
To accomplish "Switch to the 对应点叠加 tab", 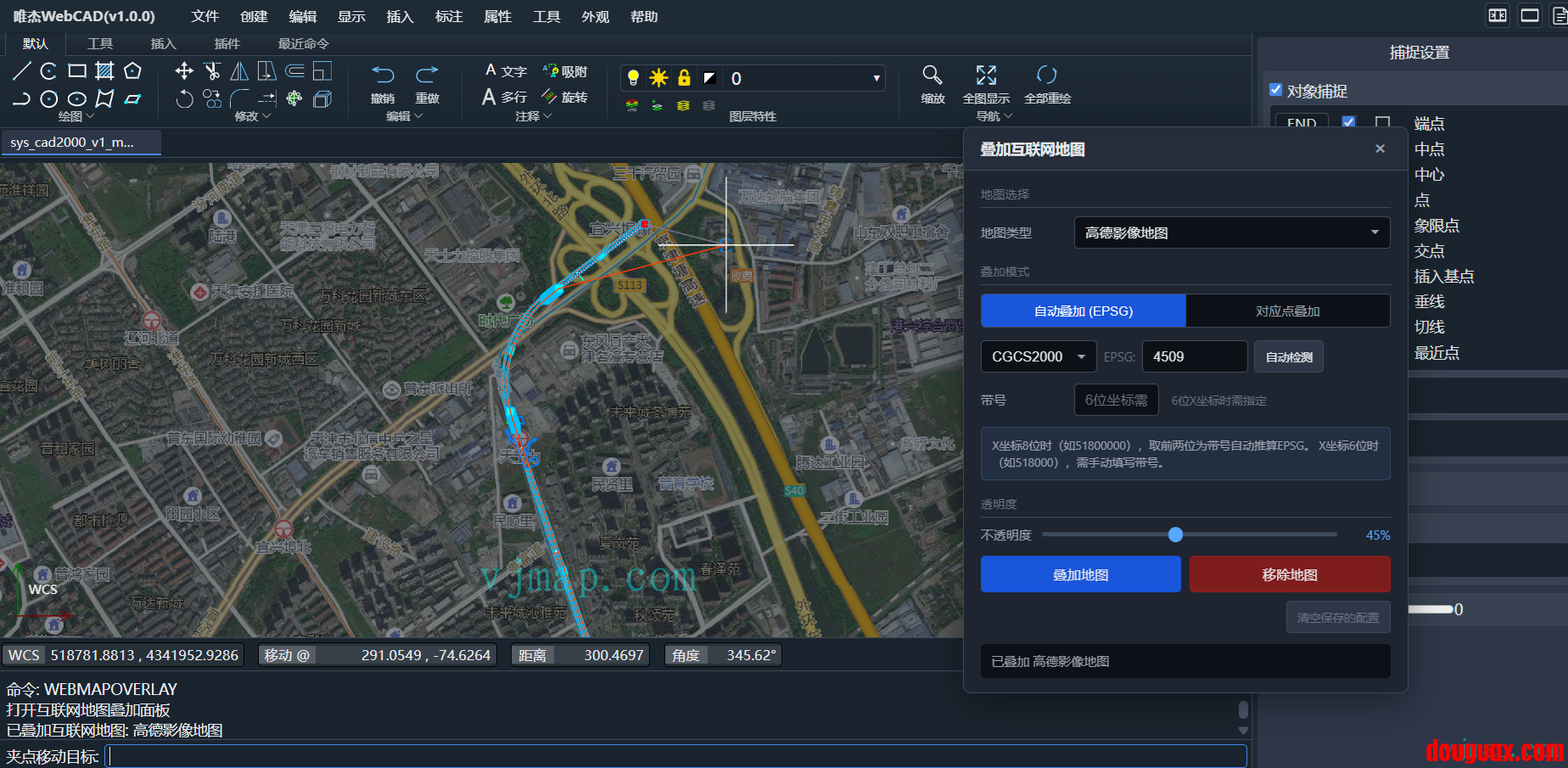I will click(x=1287, y=311).
